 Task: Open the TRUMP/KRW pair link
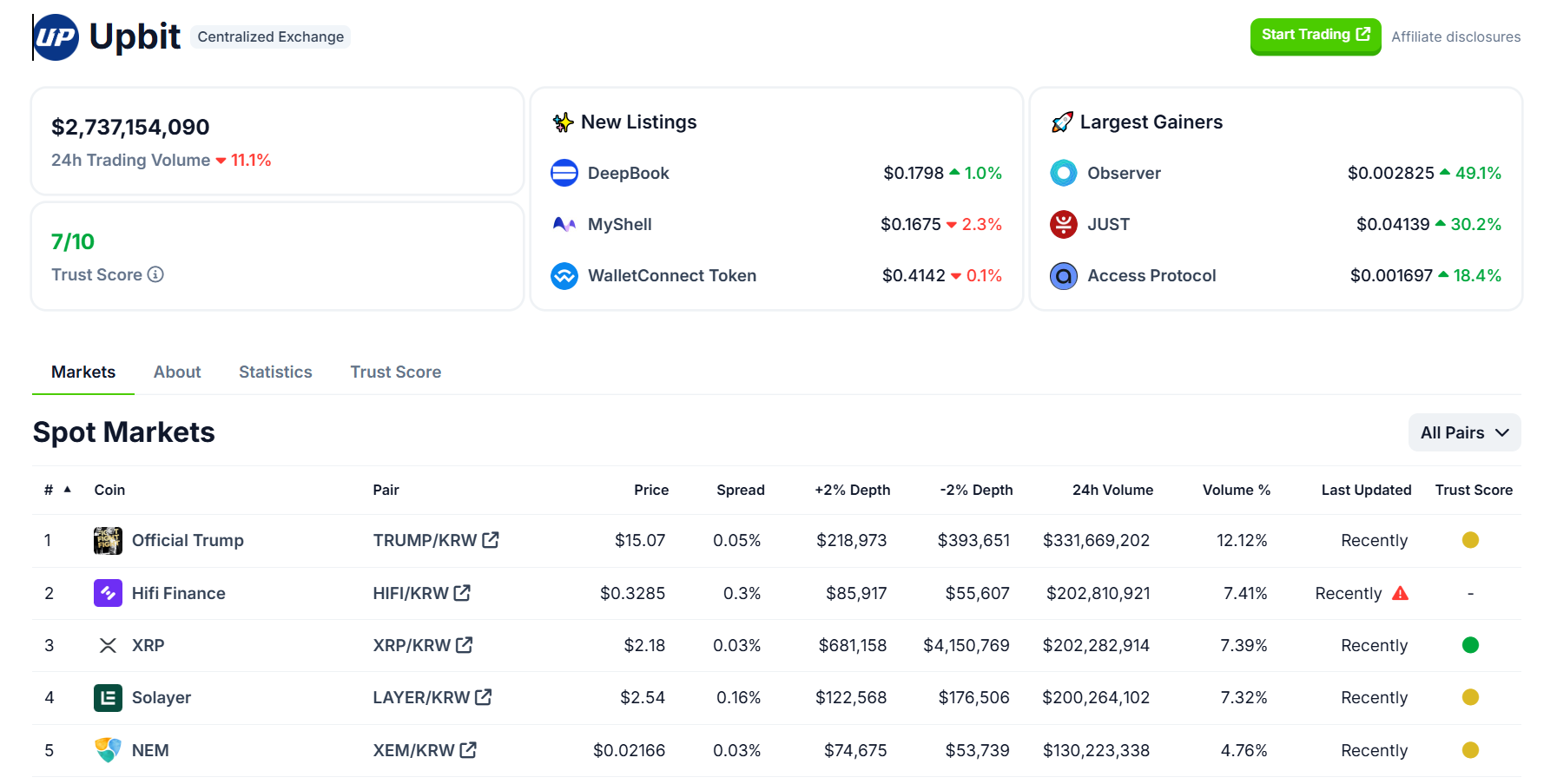435,540
